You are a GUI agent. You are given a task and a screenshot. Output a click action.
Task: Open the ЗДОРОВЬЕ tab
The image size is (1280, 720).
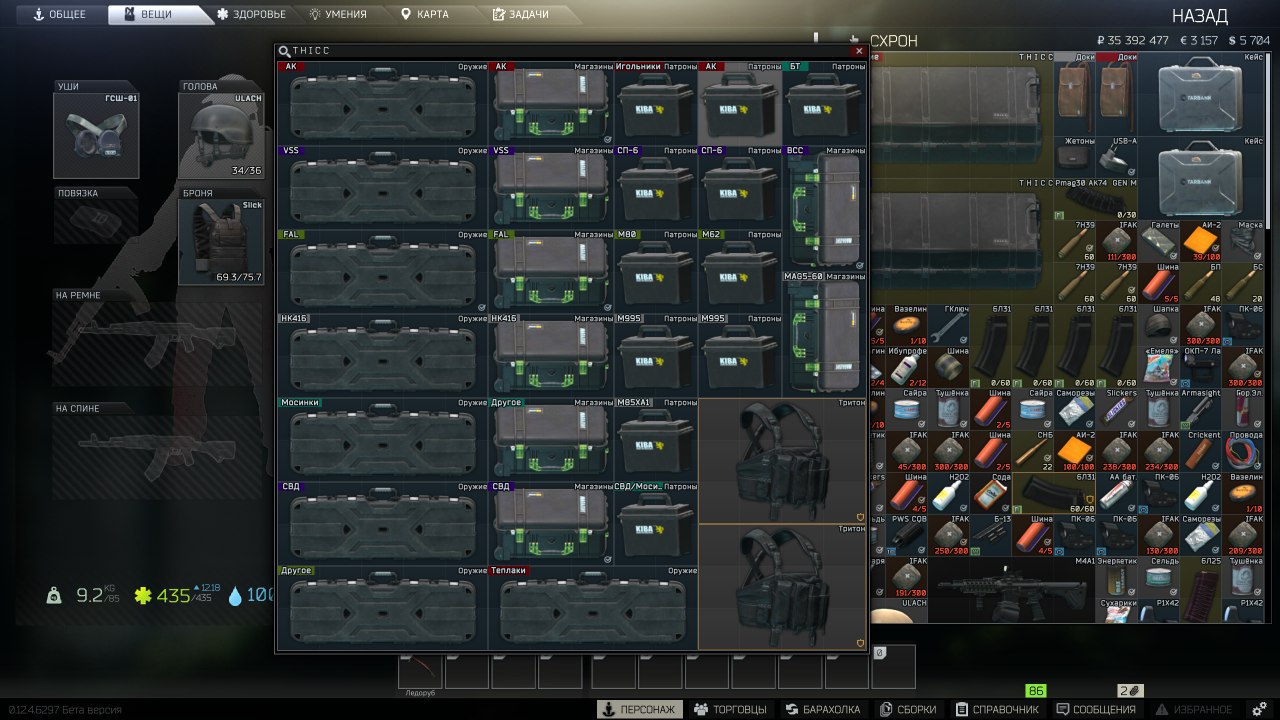click(250, 14)
